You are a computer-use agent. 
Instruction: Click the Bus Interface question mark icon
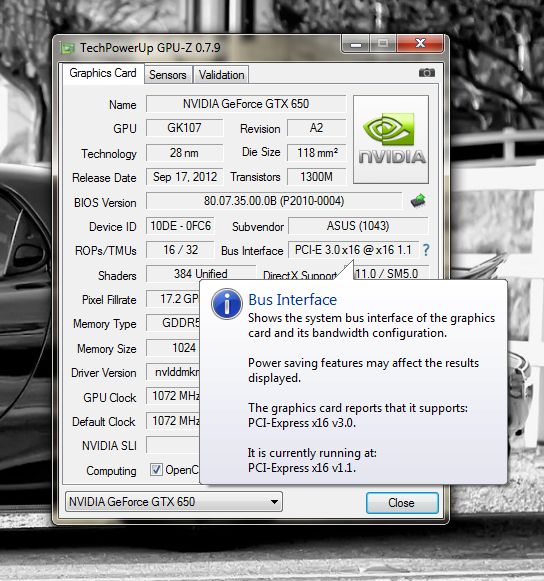[426, 250]
